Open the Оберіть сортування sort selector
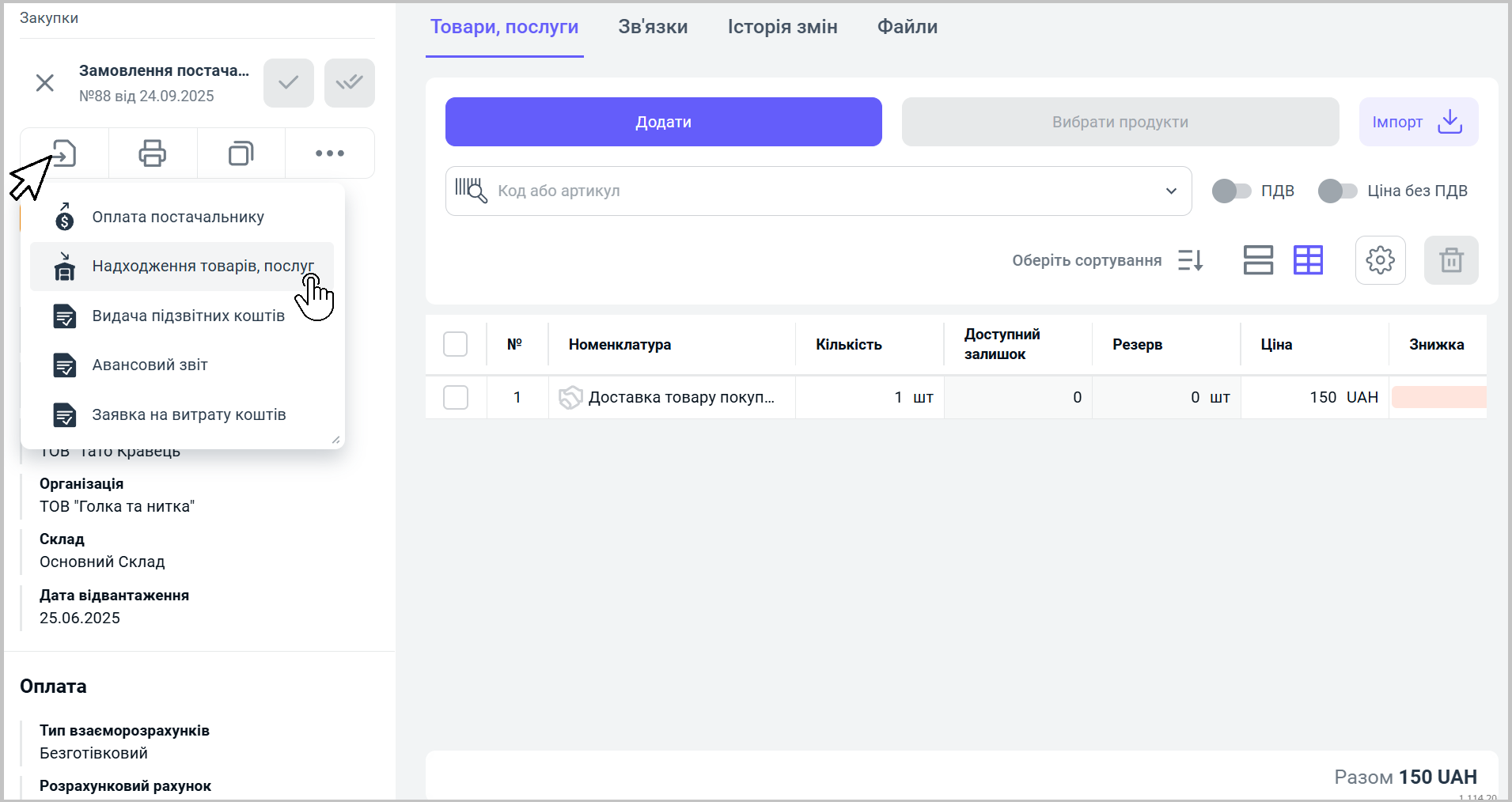The image size is (1512, 802). [1107, 260]
